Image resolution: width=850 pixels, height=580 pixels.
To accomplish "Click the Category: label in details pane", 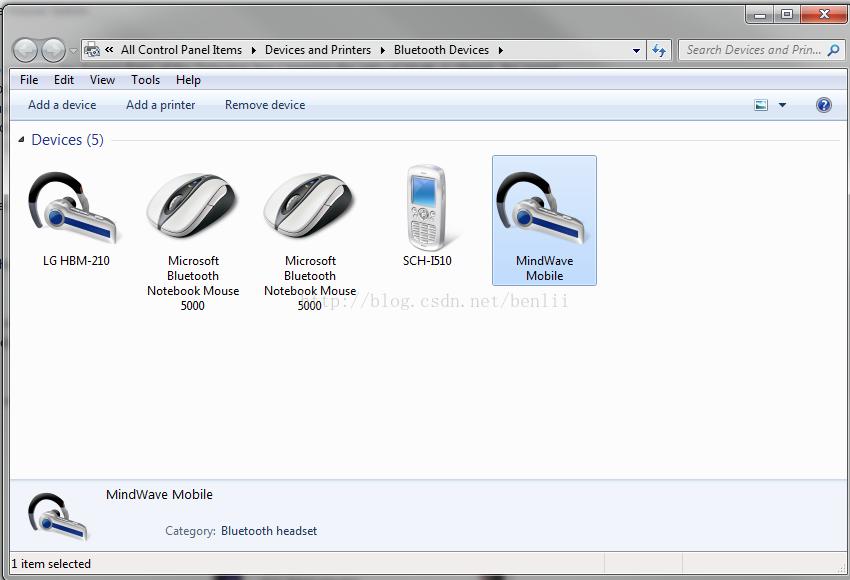I will (190, 531).
